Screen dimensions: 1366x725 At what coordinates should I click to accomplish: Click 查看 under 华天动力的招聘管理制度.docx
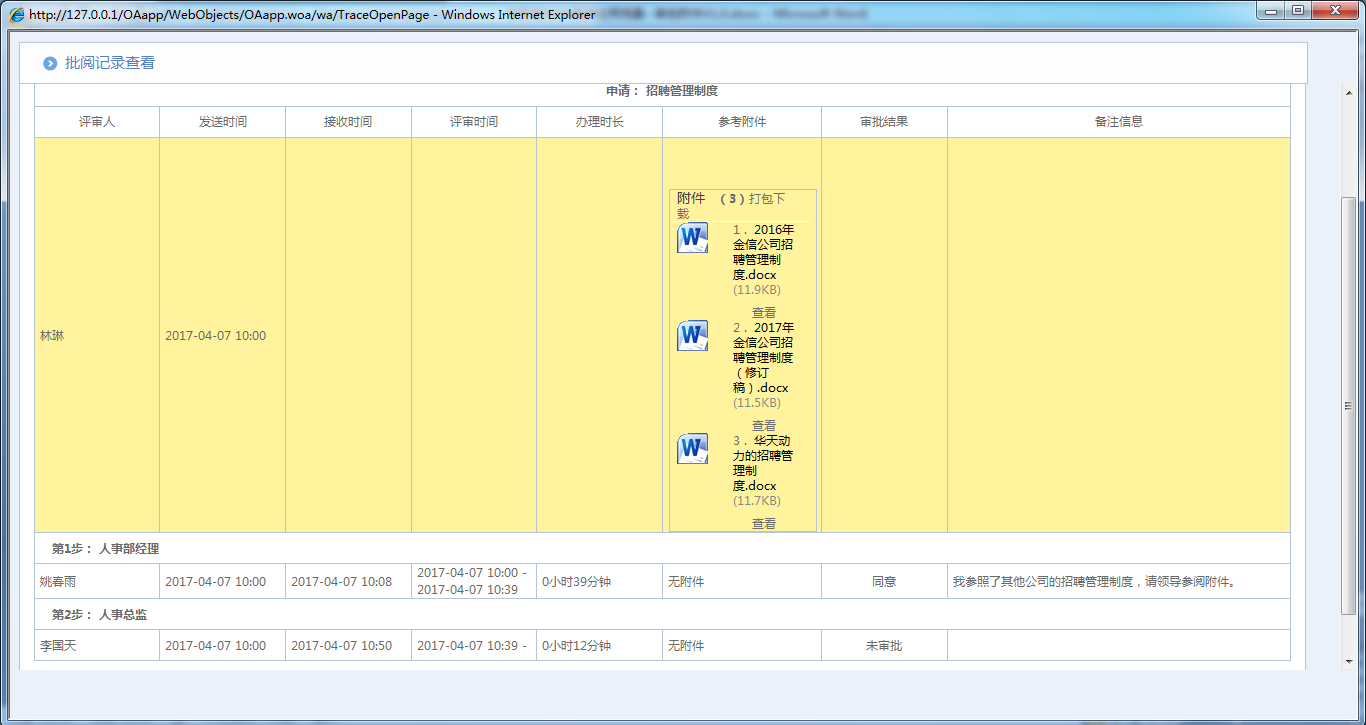pyautogui.click(x=764, y=524)
